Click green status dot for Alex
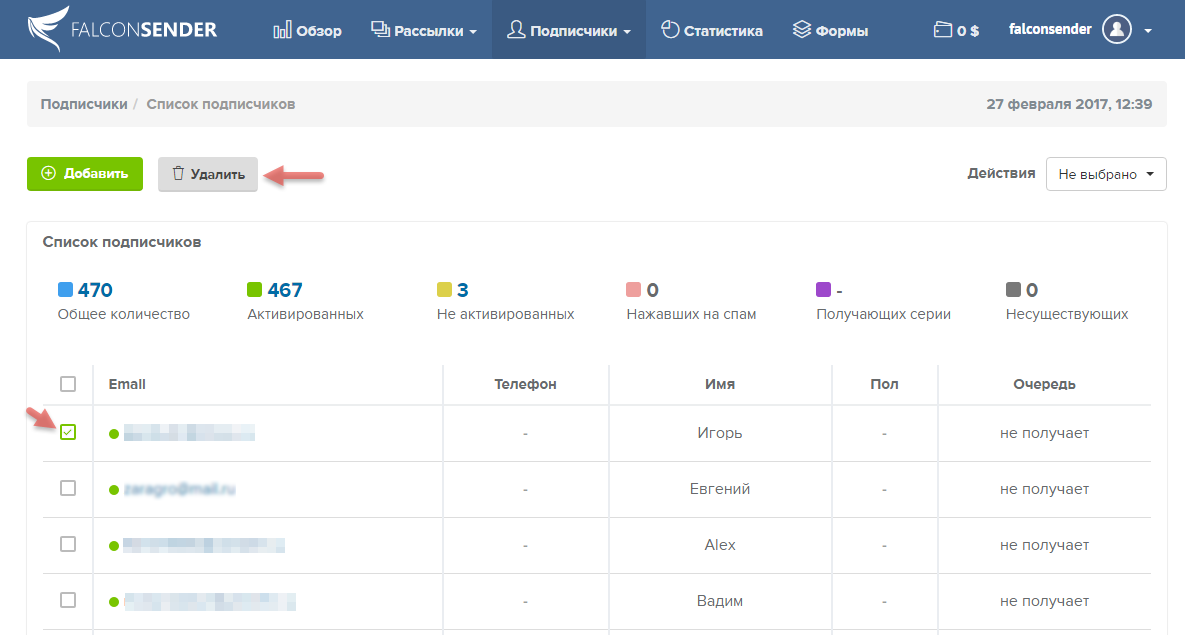The width and height of the screenshot is (1185, 635). pyautogui.click(x=114, y=546)
